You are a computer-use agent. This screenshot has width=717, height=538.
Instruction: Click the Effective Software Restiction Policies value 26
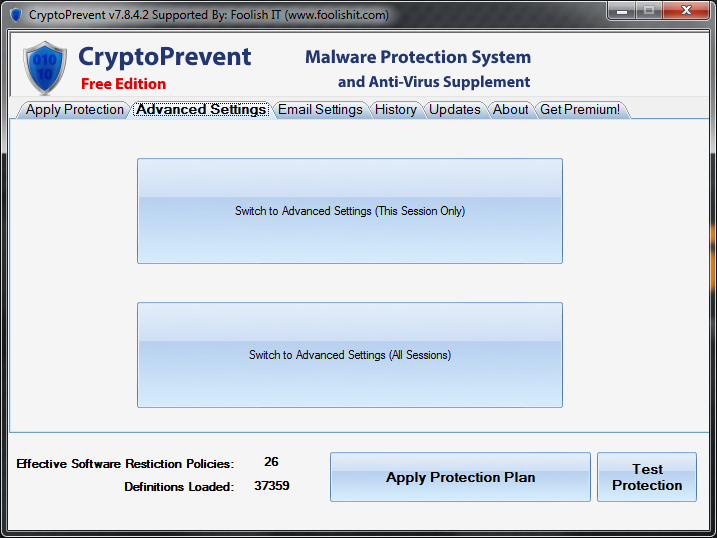coord(271,462)
